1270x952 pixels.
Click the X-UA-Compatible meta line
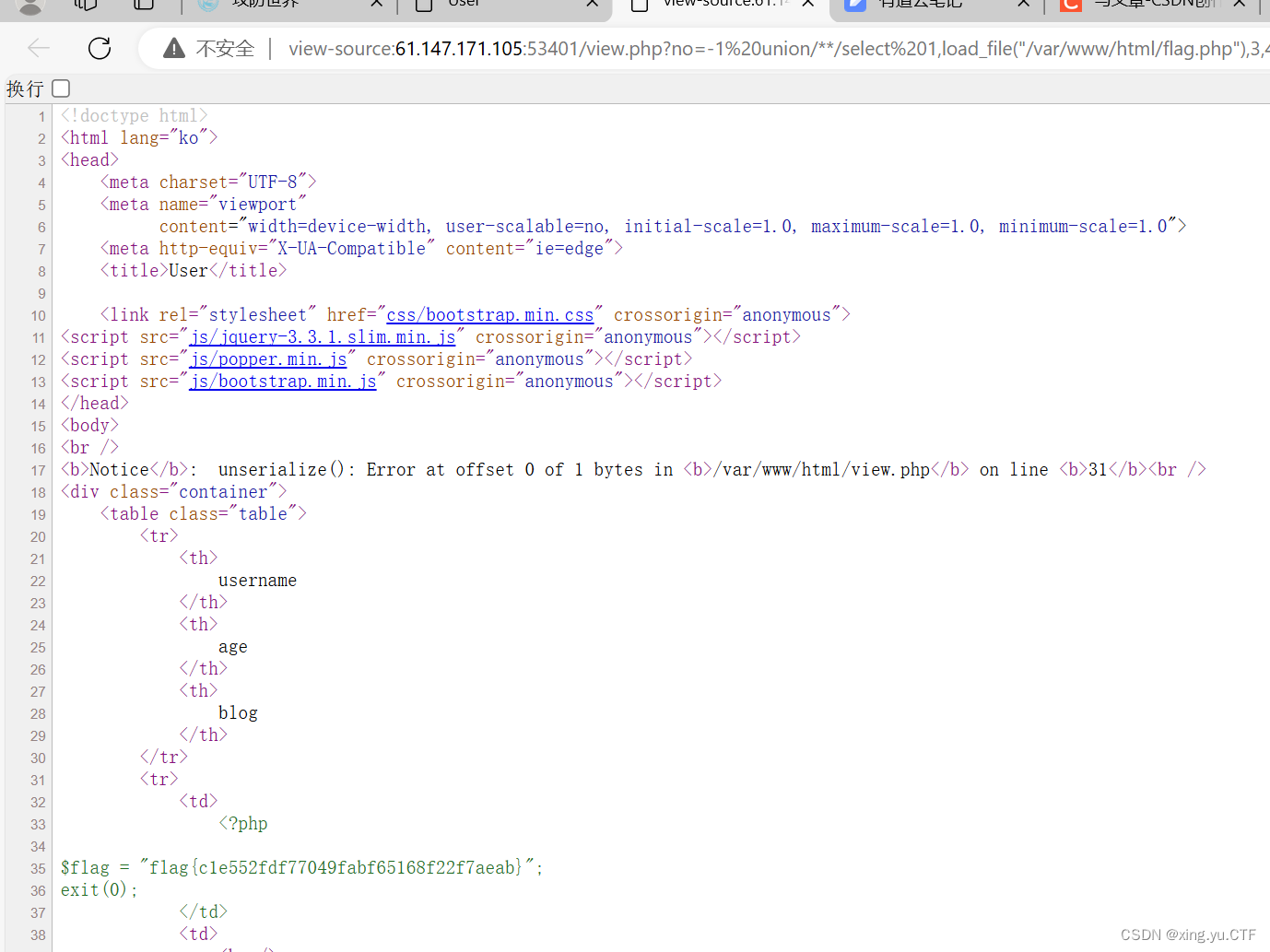tap(361, 249)
